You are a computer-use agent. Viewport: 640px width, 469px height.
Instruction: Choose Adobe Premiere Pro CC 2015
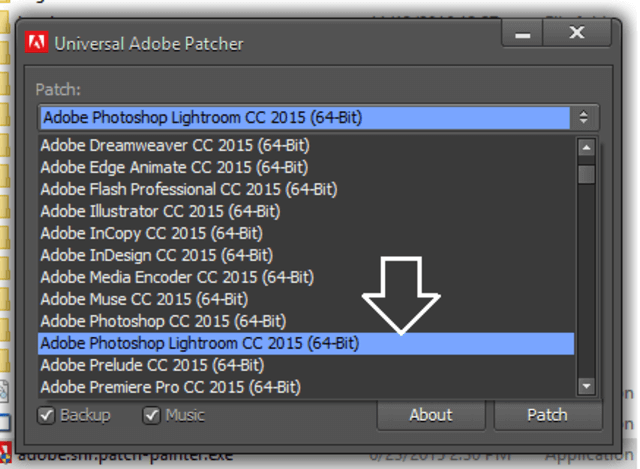(x=170, y=387)
